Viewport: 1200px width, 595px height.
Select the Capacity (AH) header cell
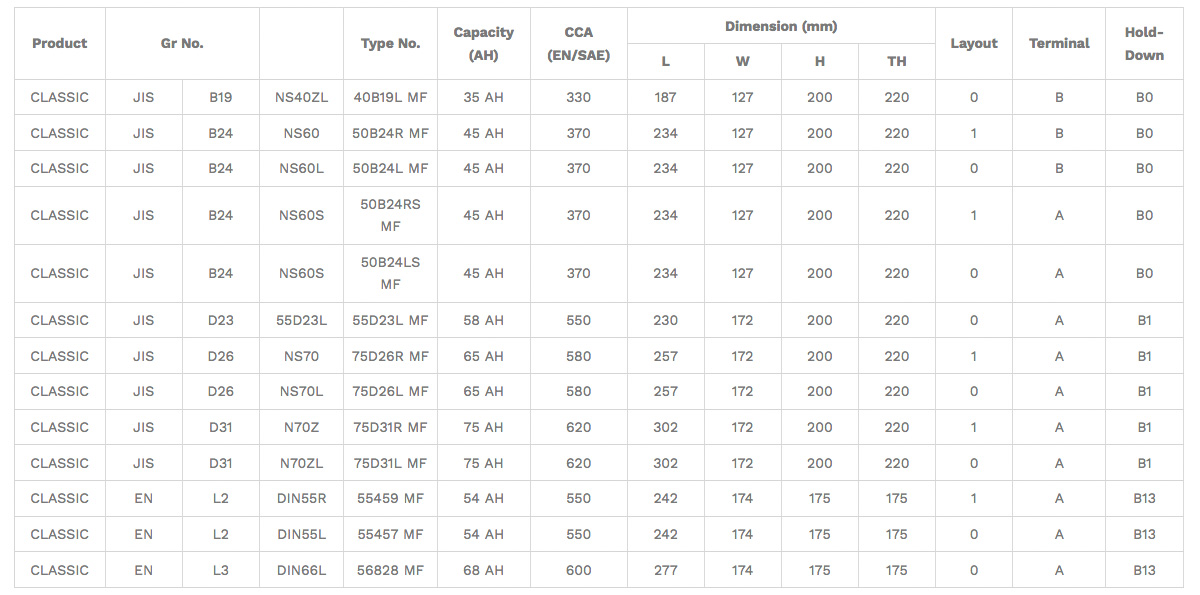coord(484,43)
